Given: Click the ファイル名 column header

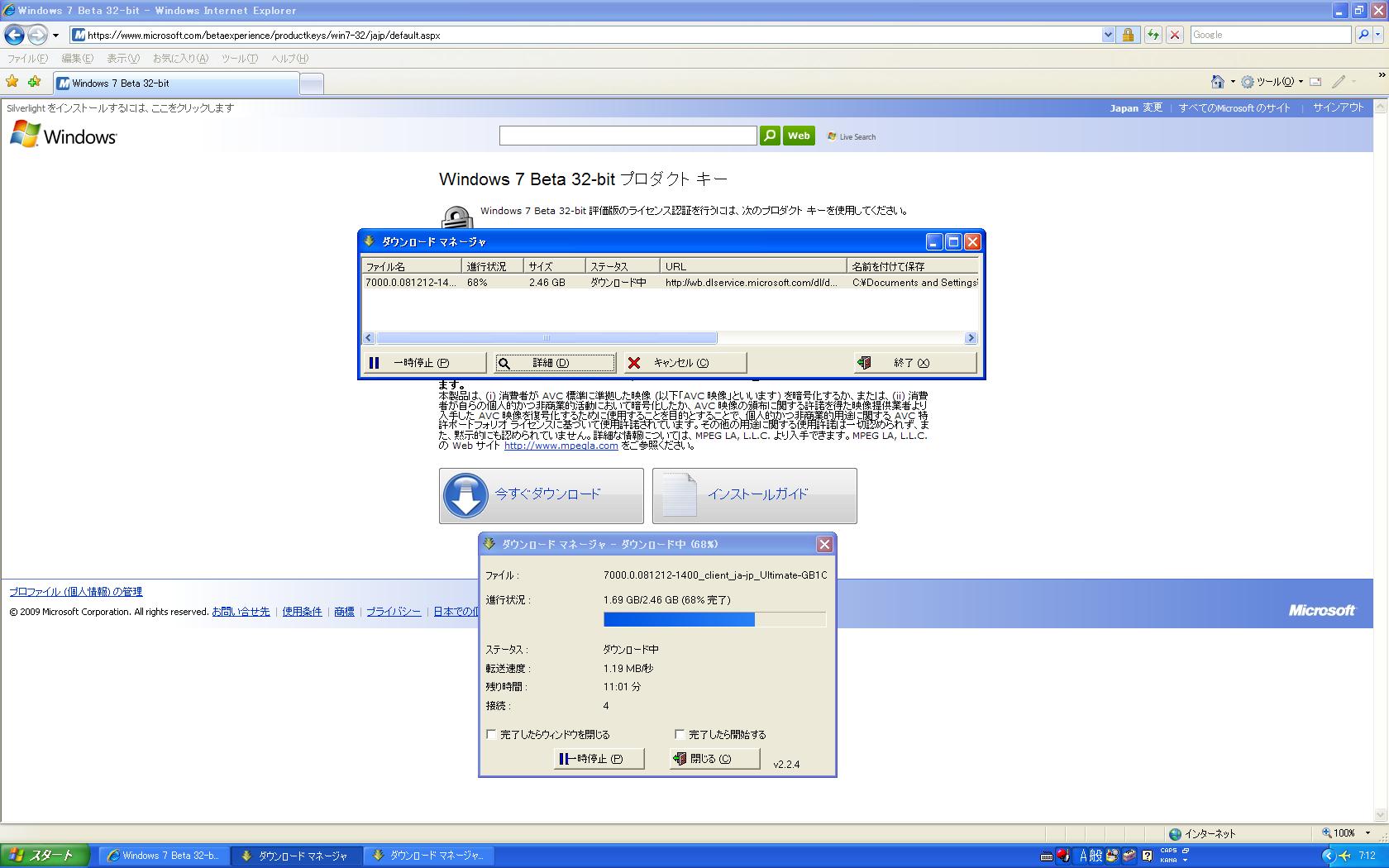Looking at the screenshot, I should pos(411,266).
